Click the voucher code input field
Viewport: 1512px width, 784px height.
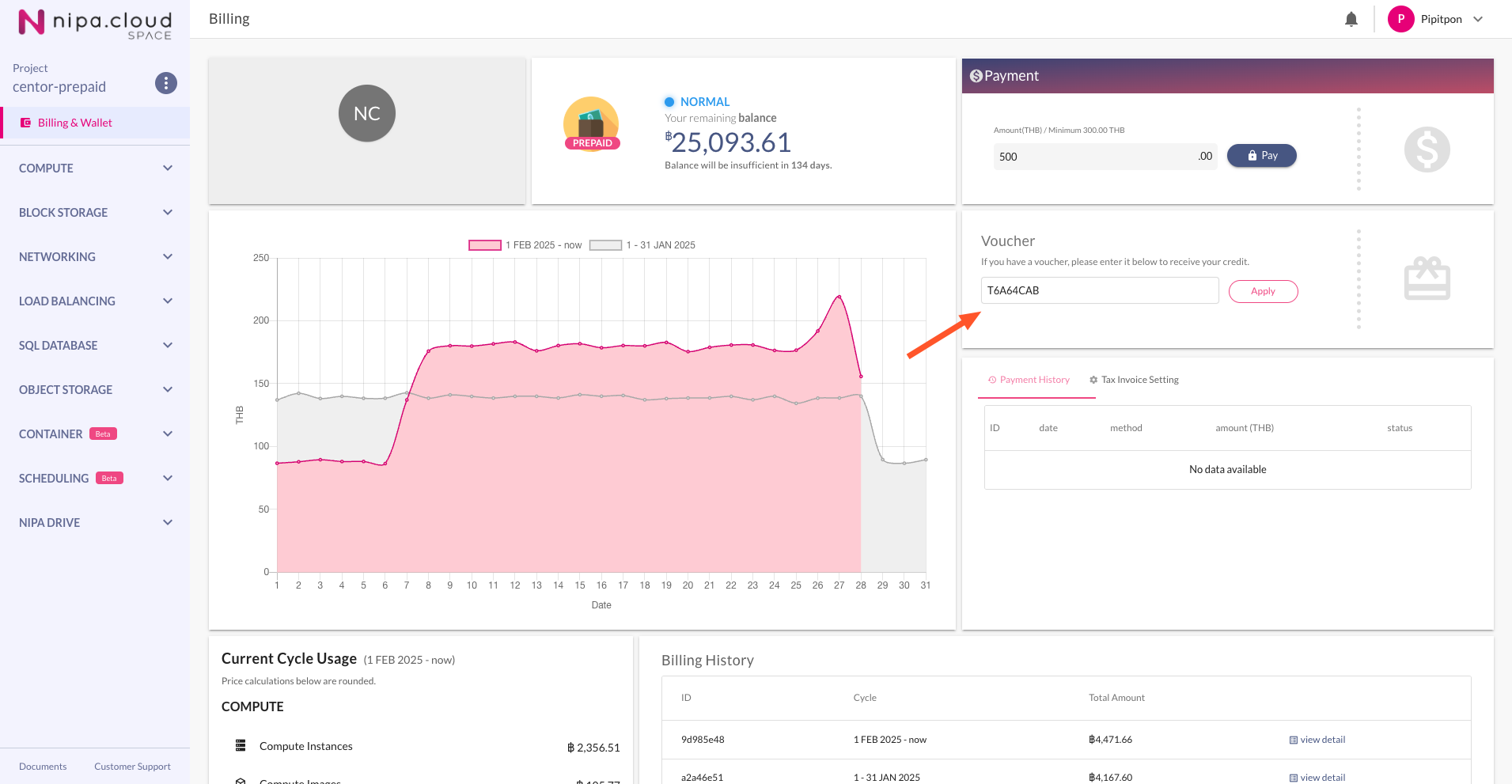point(1100,290)
